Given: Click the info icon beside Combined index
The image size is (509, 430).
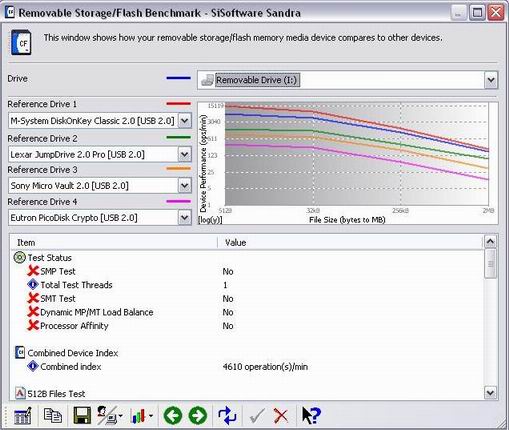Looking at the screenshot, I should tap(33, 366).
